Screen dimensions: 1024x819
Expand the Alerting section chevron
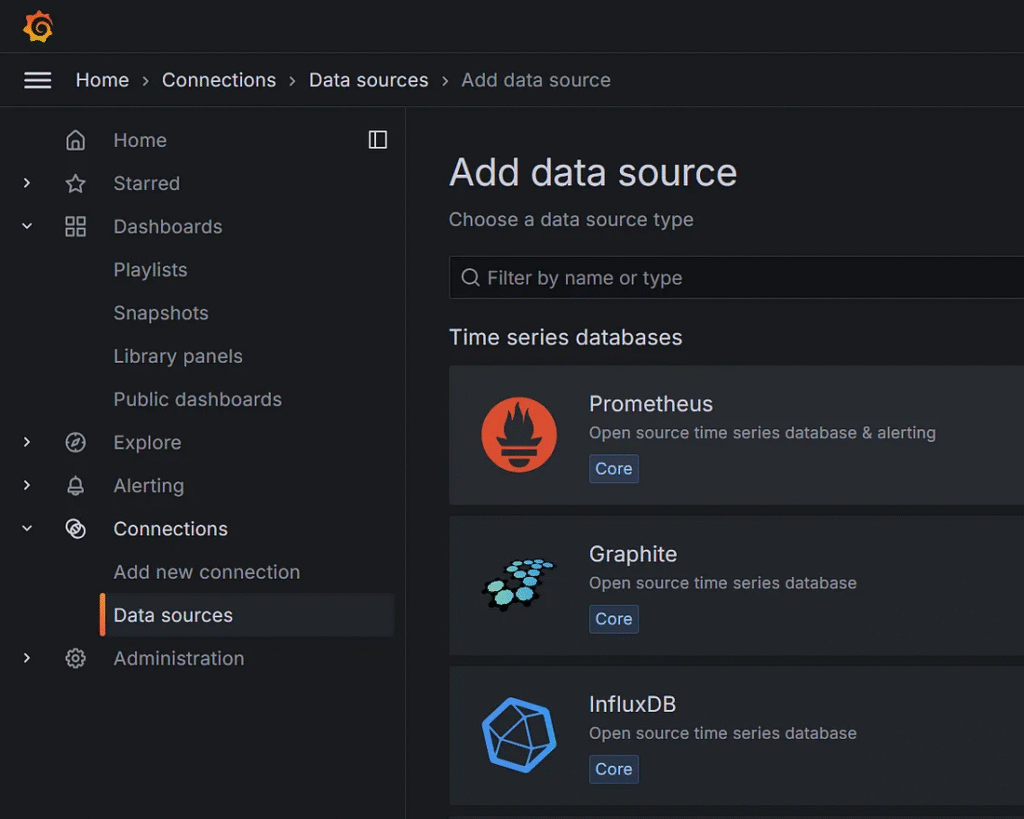tap(27, 485)
